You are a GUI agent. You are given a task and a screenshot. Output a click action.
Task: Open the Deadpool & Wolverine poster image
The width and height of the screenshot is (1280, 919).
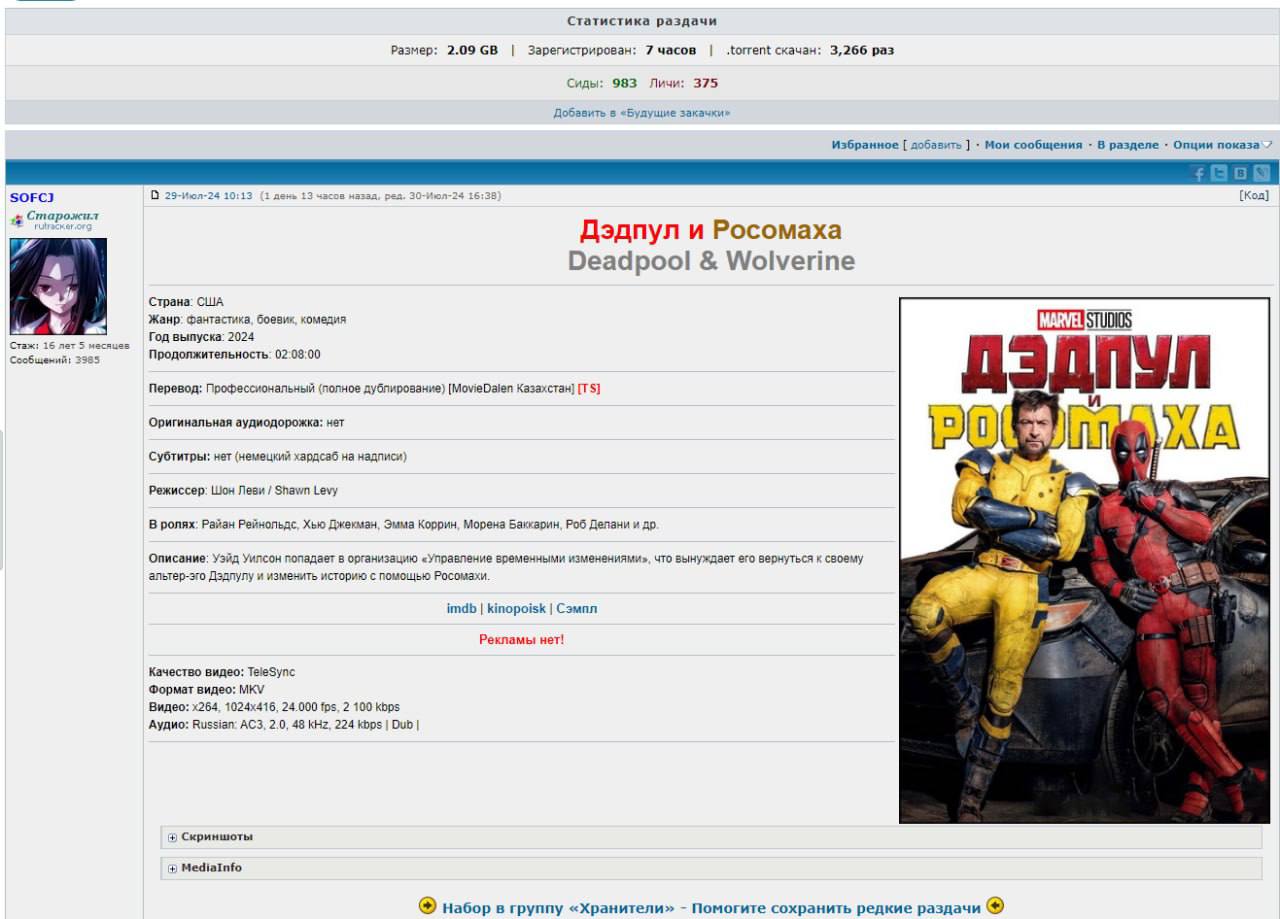pos(1084,560)
